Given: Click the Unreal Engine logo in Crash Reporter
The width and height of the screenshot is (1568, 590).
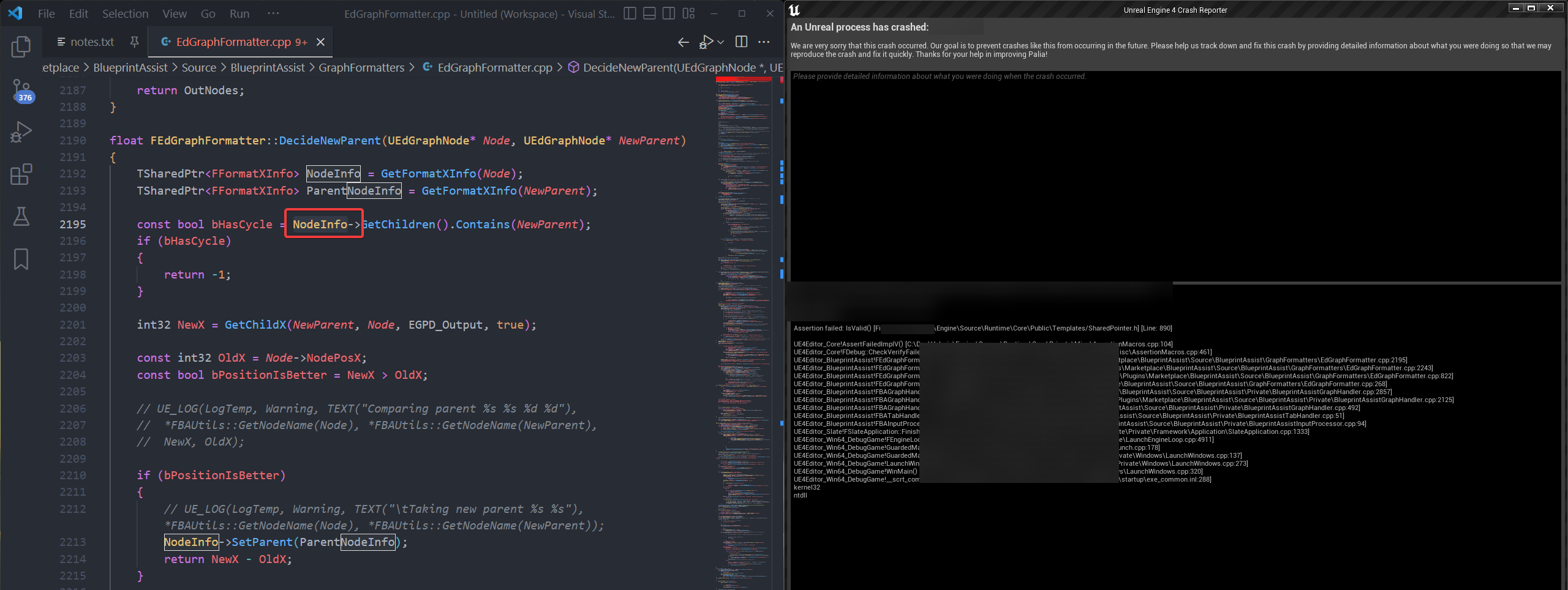Looking at the screenshot, I should coord(794,10).
